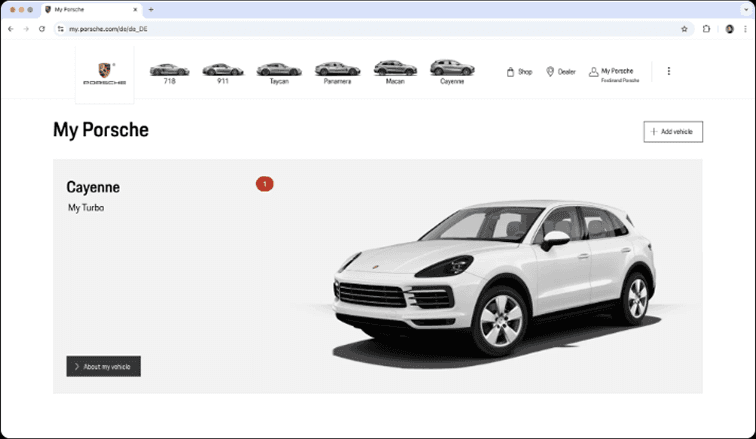Open the three-dot more options menu in Porsche header

pos(668,71)
